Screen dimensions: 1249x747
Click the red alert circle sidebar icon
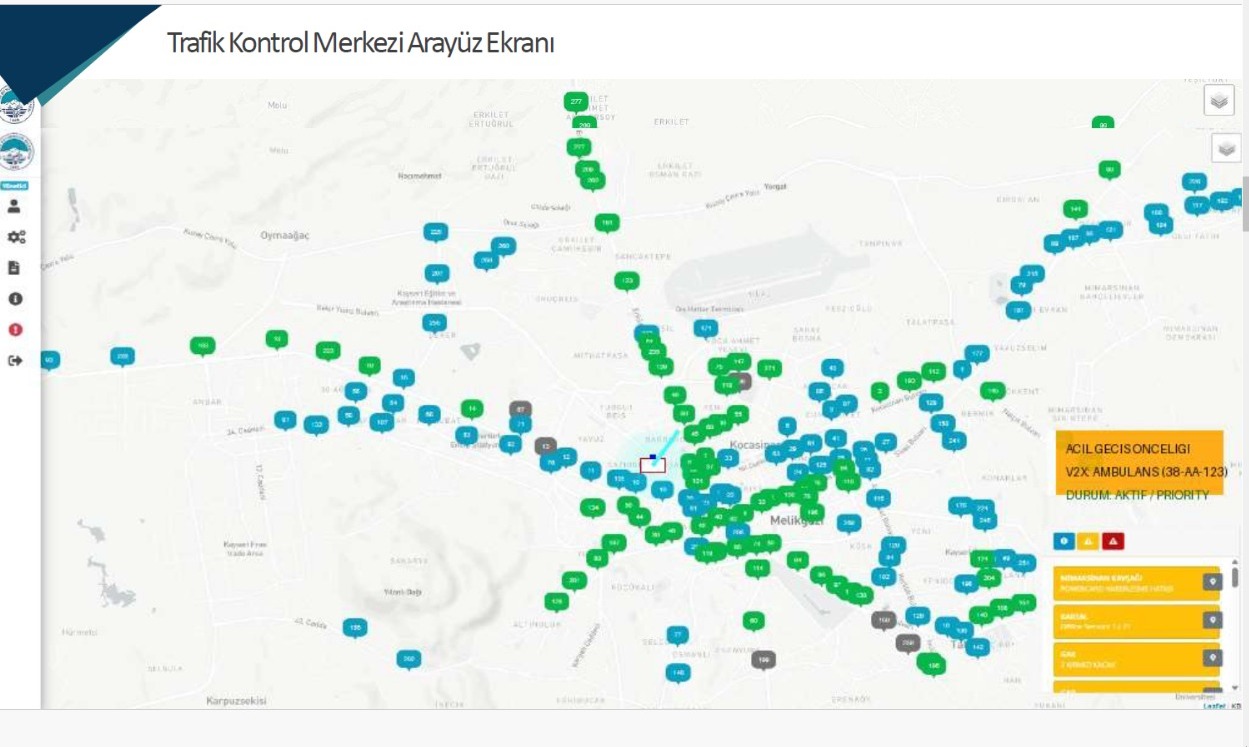pos(15,330)
